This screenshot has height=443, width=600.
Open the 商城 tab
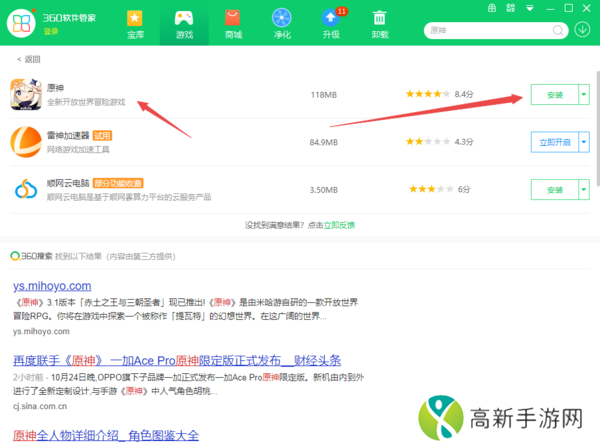pyautogui.click(x=233, y=24)
